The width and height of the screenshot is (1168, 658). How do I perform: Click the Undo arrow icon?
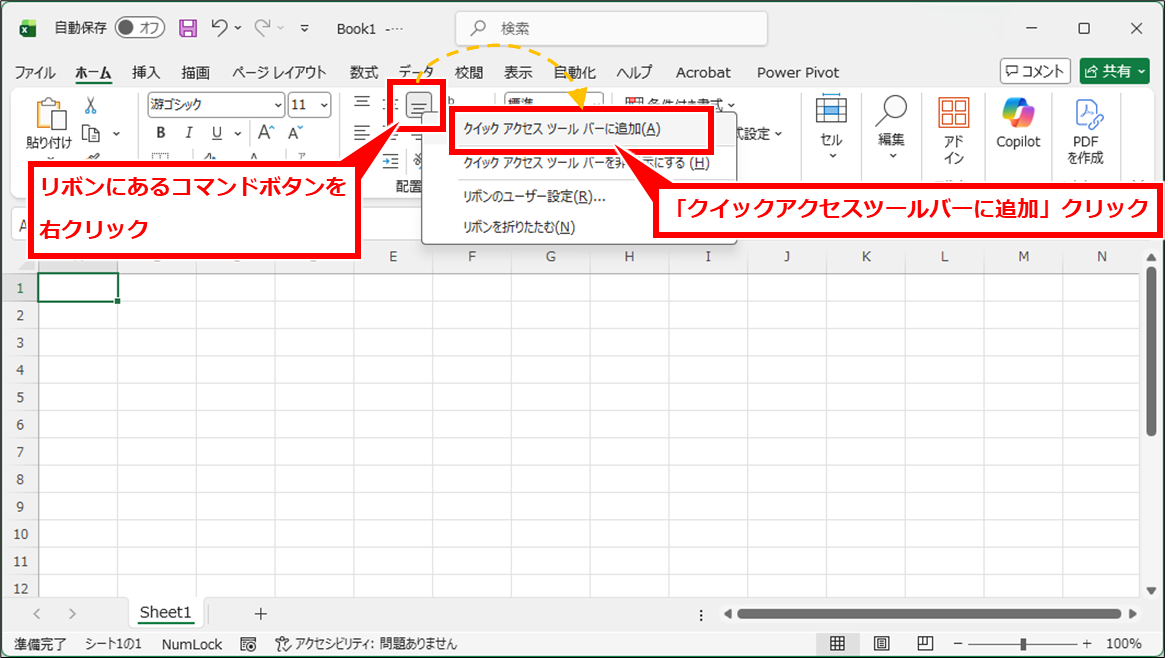point(221,28)
